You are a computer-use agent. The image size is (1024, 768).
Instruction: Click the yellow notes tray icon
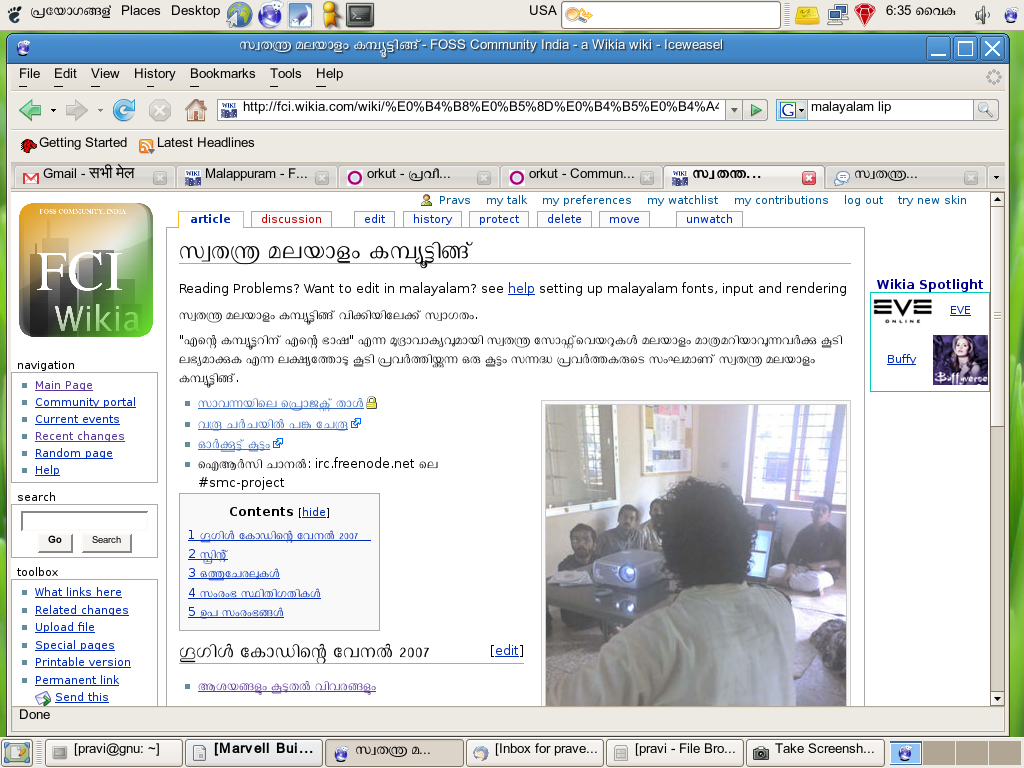click(x=807, y=14)
